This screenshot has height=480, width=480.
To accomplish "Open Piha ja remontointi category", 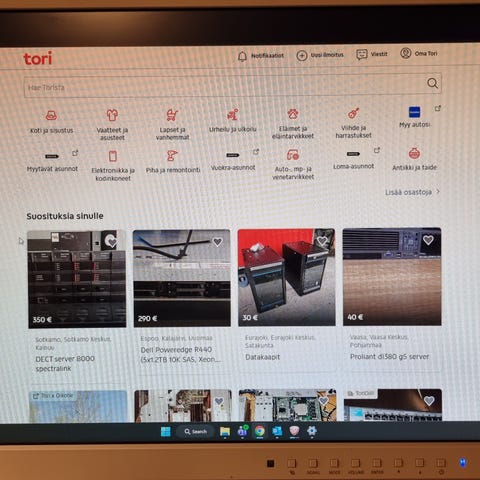I will pos(173,162).
